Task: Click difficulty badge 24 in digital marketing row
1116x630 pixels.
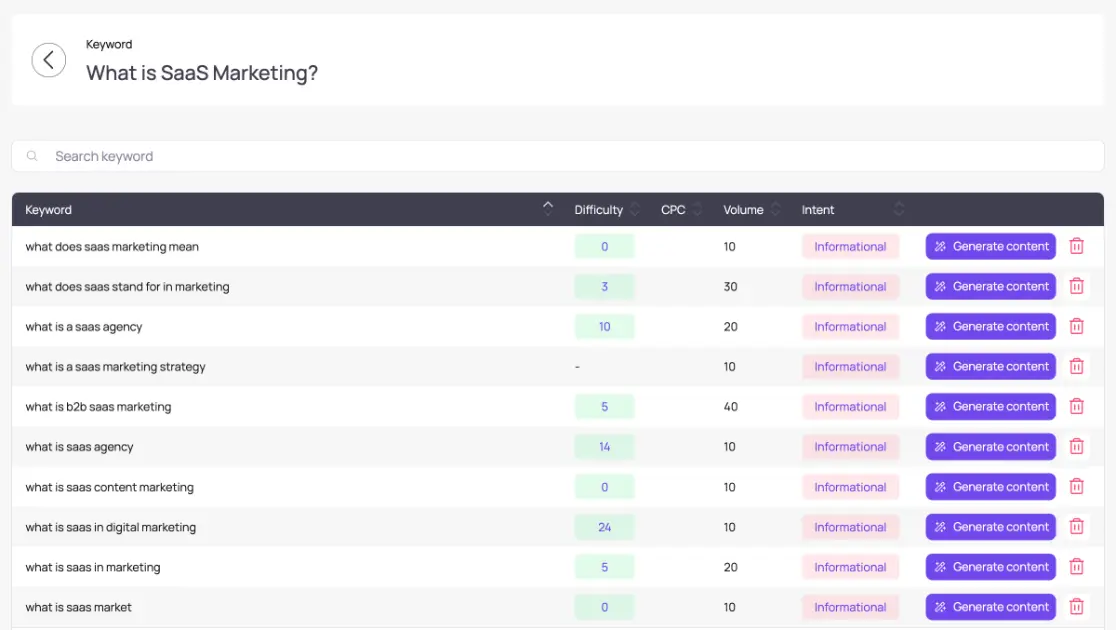Action: coord(604,527)
